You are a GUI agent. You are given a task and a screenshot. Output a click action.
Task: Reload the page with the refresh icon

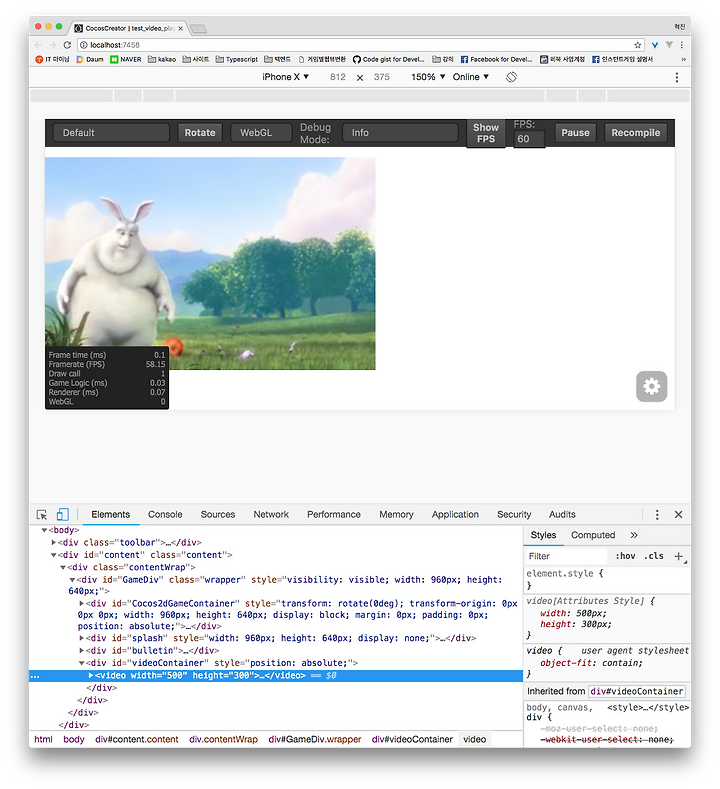click(67, 45)
